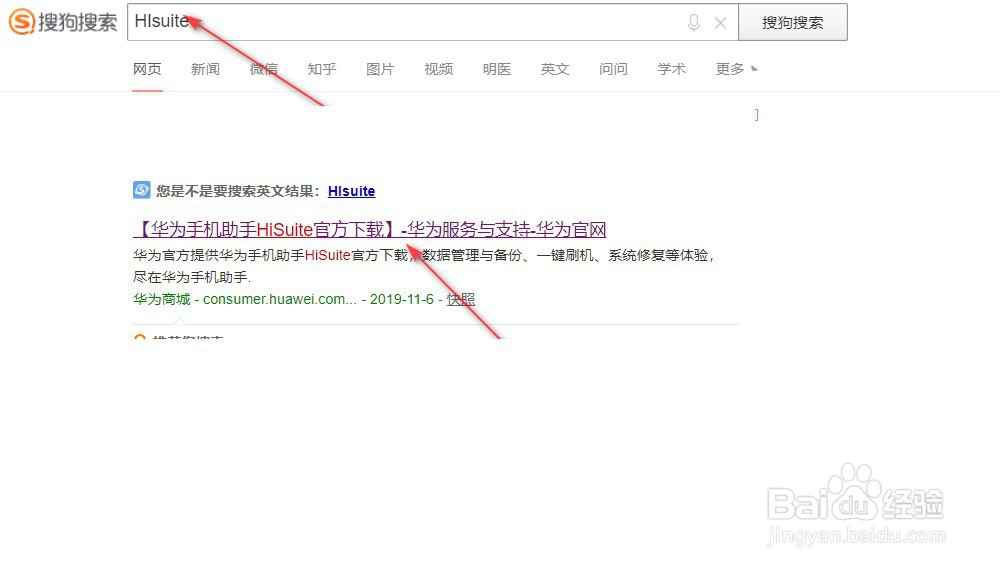1000x570 pixels.
Task: Switch to the 学术 tab
Action: [672, 69]
